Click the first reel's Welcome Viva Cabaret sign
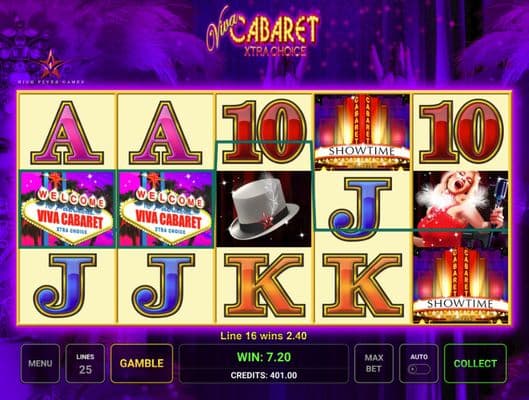 (x=67, y=209)
